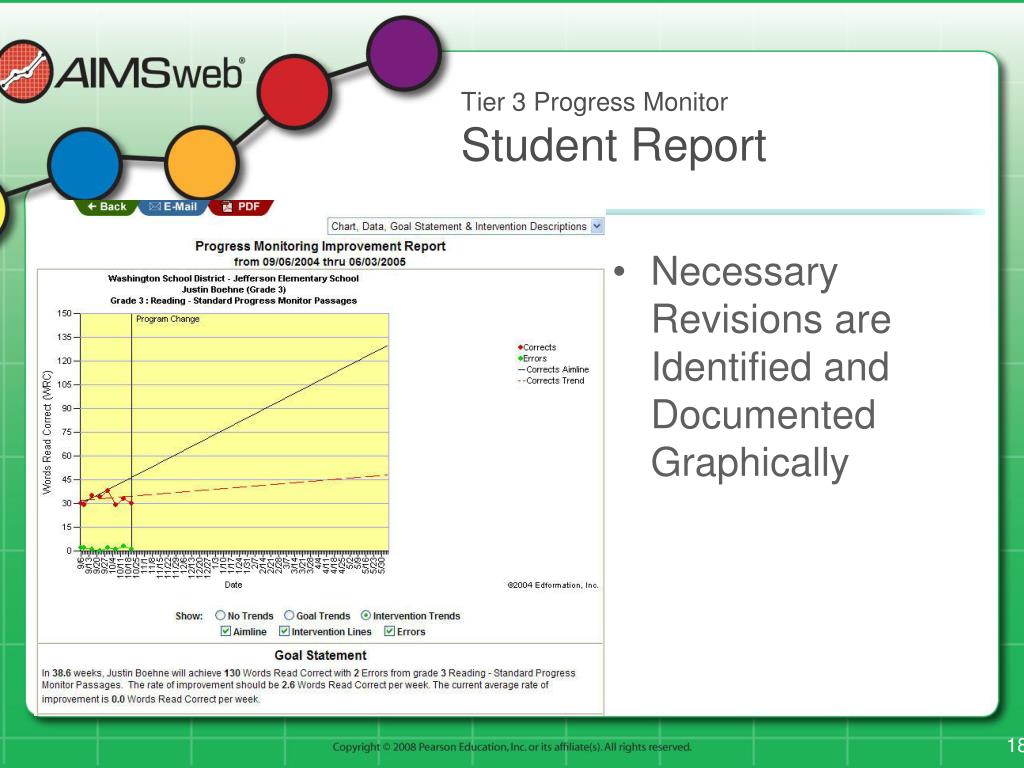The image size is (1024, 768).
Task: Open the report view dropdown arrow
Action: pos(597,226)
